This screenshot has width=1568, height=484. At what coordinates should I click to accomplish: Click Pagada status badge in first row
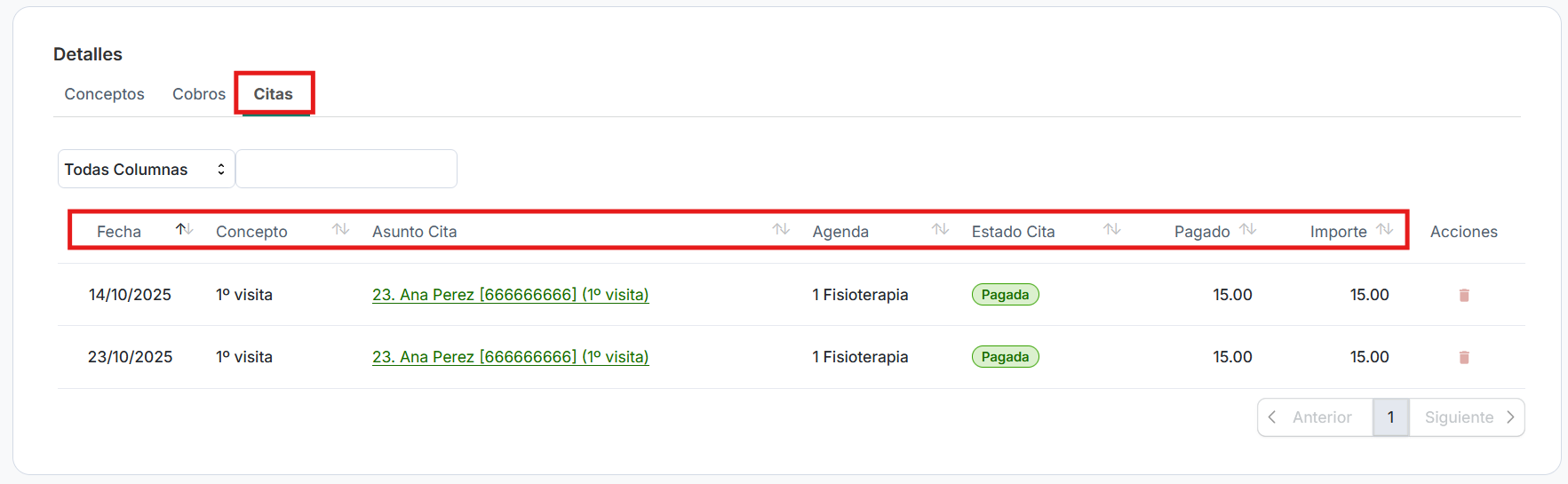(x=1005, y=295)
